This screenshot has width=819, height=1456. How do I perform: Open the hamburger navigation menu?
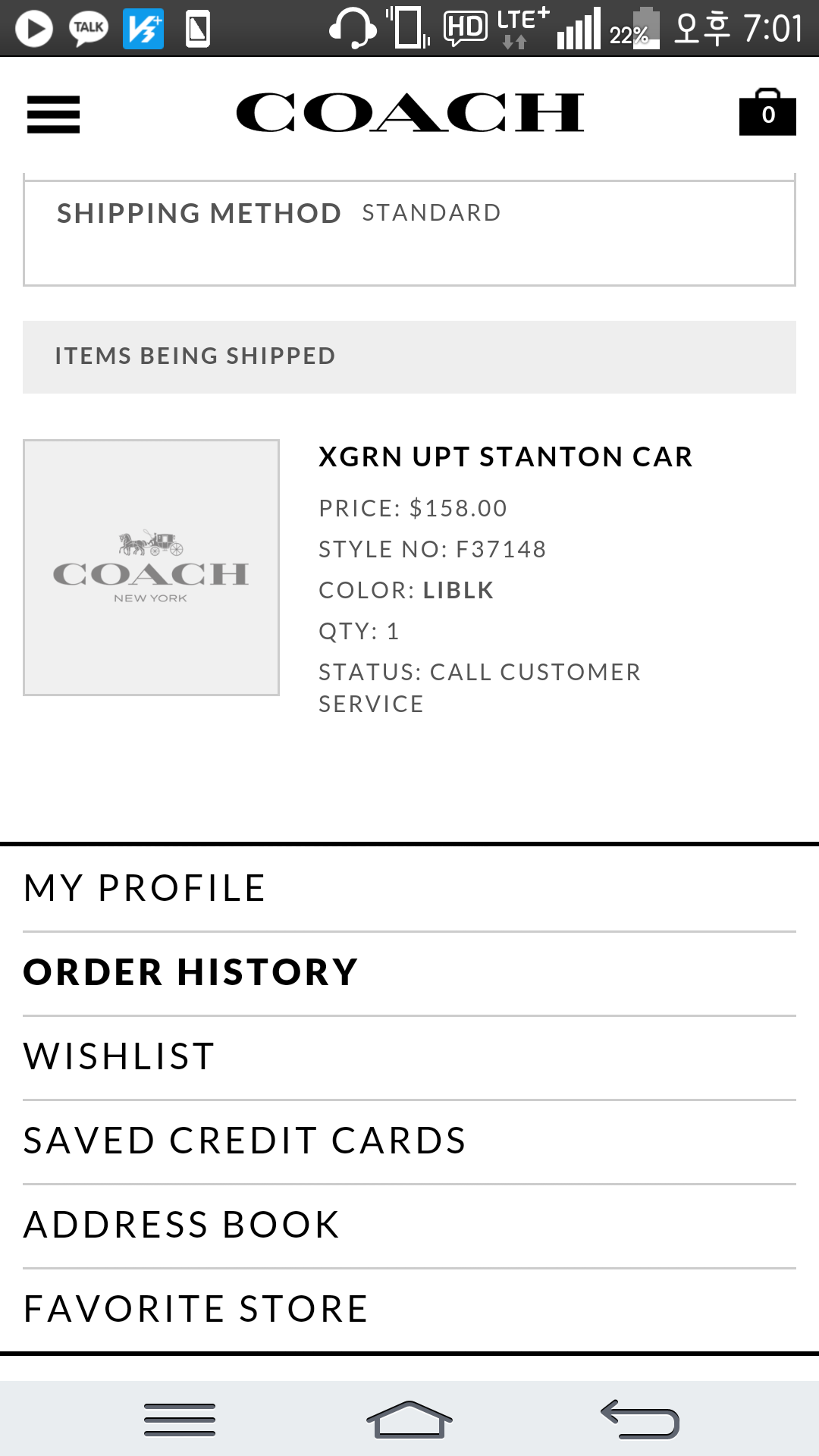(53, 115)
